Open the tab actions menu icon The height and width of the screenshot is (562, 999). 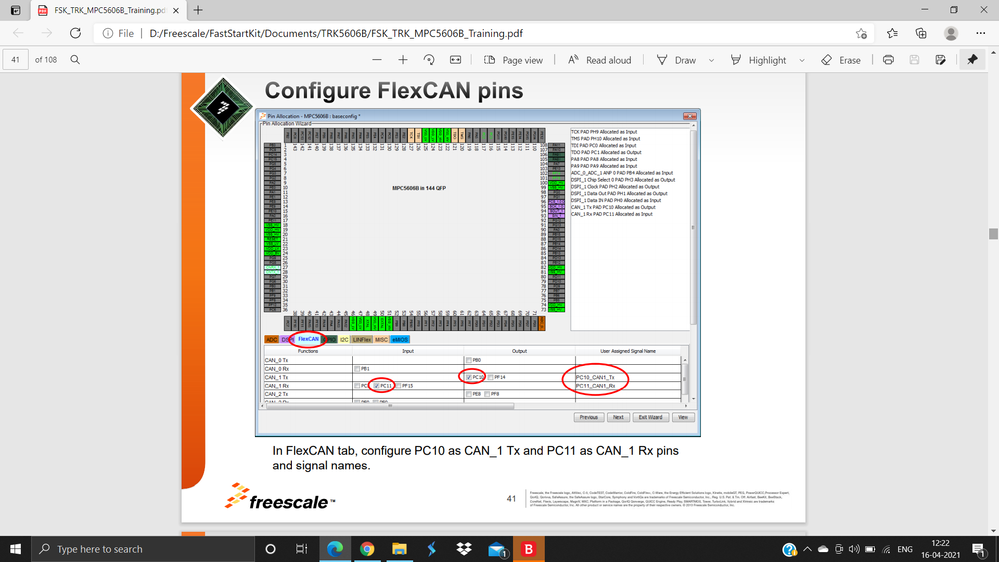click(x=15, y=10)
